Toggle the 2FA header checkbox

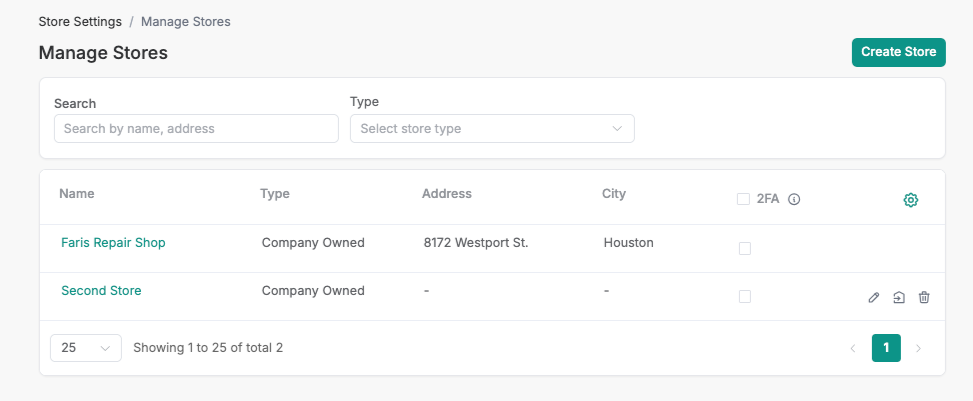(x=743, y=199)
